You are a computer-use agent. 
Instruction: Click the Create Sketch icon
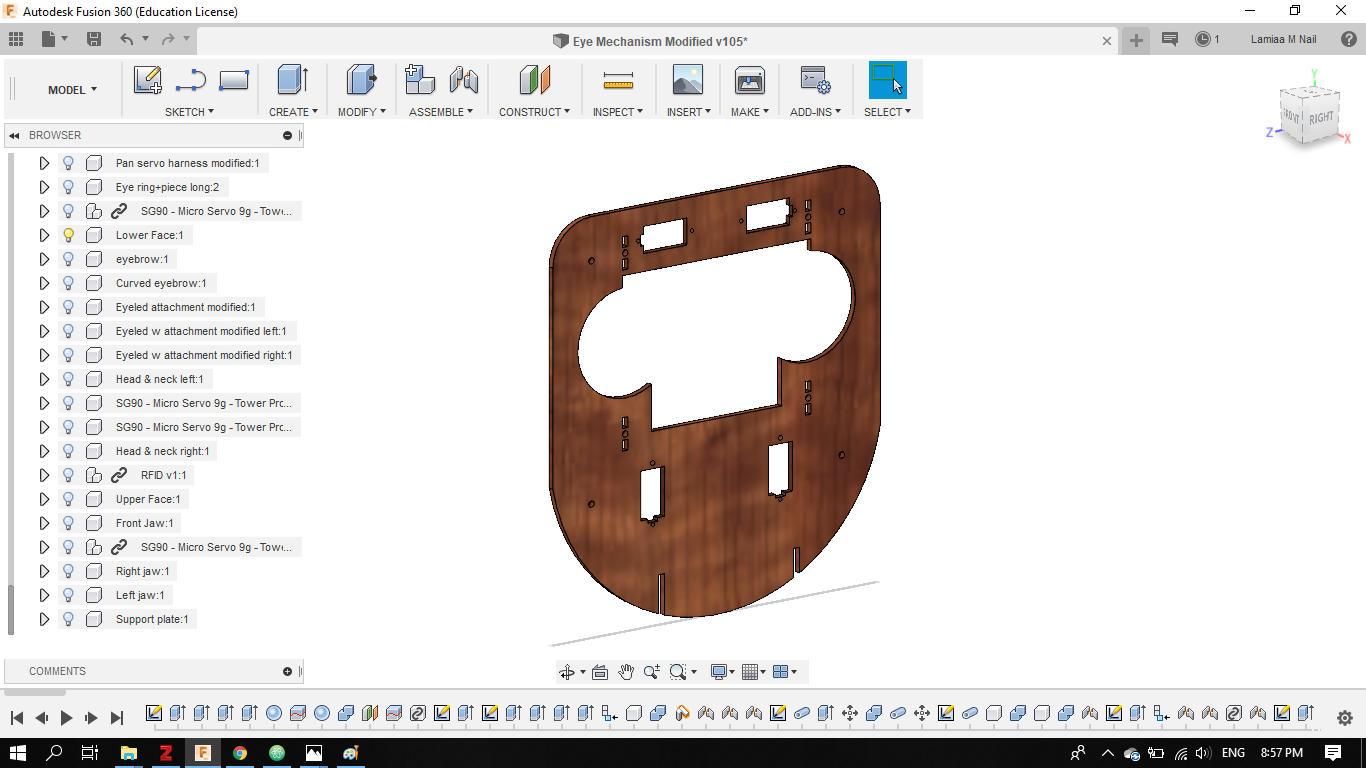148,80
